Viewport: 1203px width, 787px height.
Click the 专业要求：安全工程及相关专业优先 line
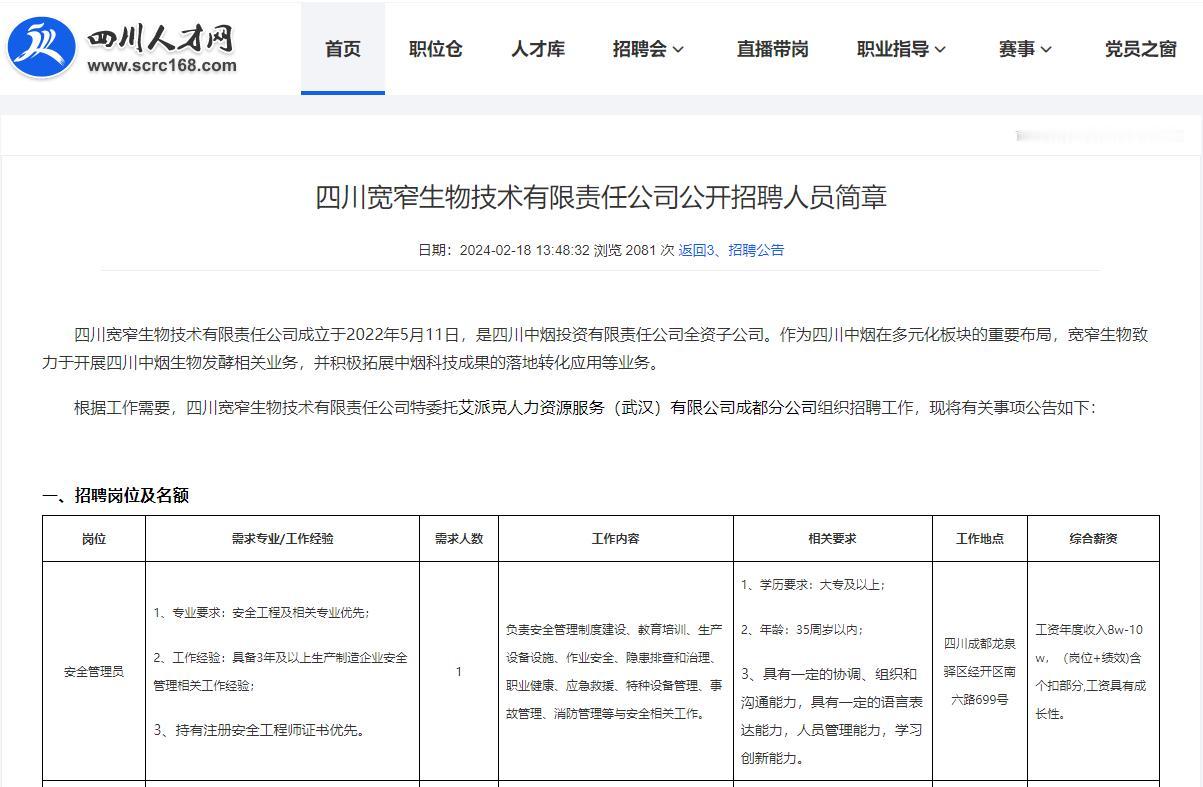(261, 612)
